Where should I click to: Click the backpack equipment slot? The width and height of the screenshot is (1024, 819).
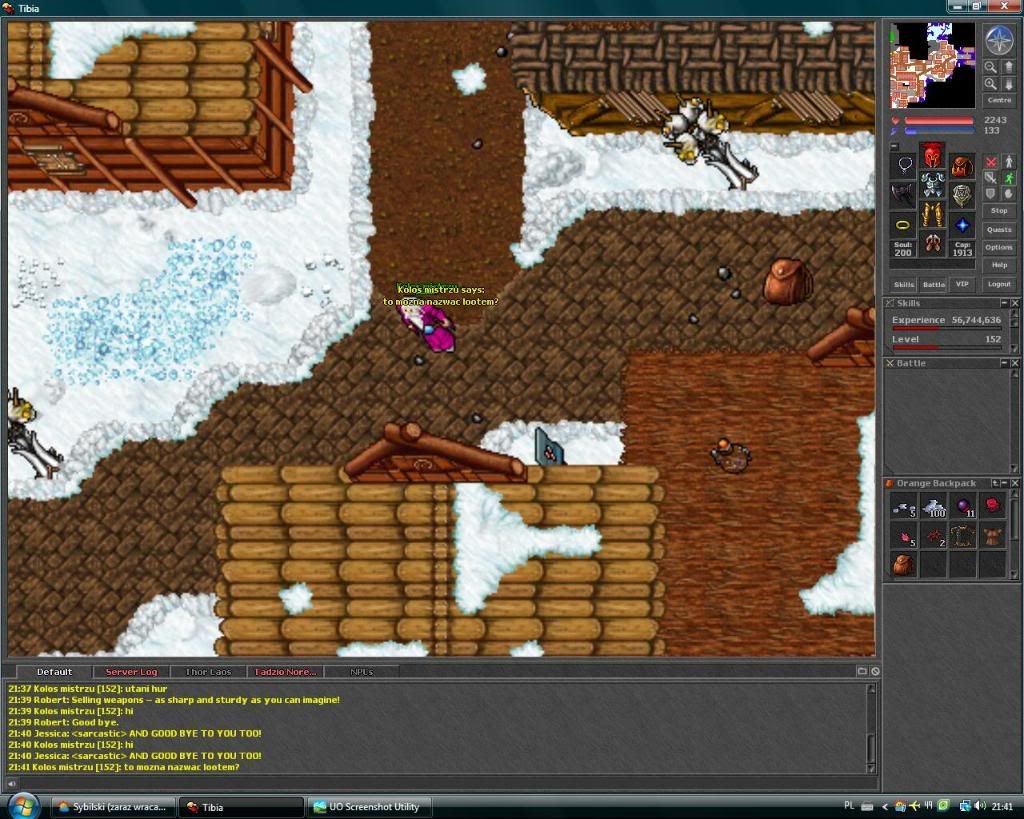961,165
